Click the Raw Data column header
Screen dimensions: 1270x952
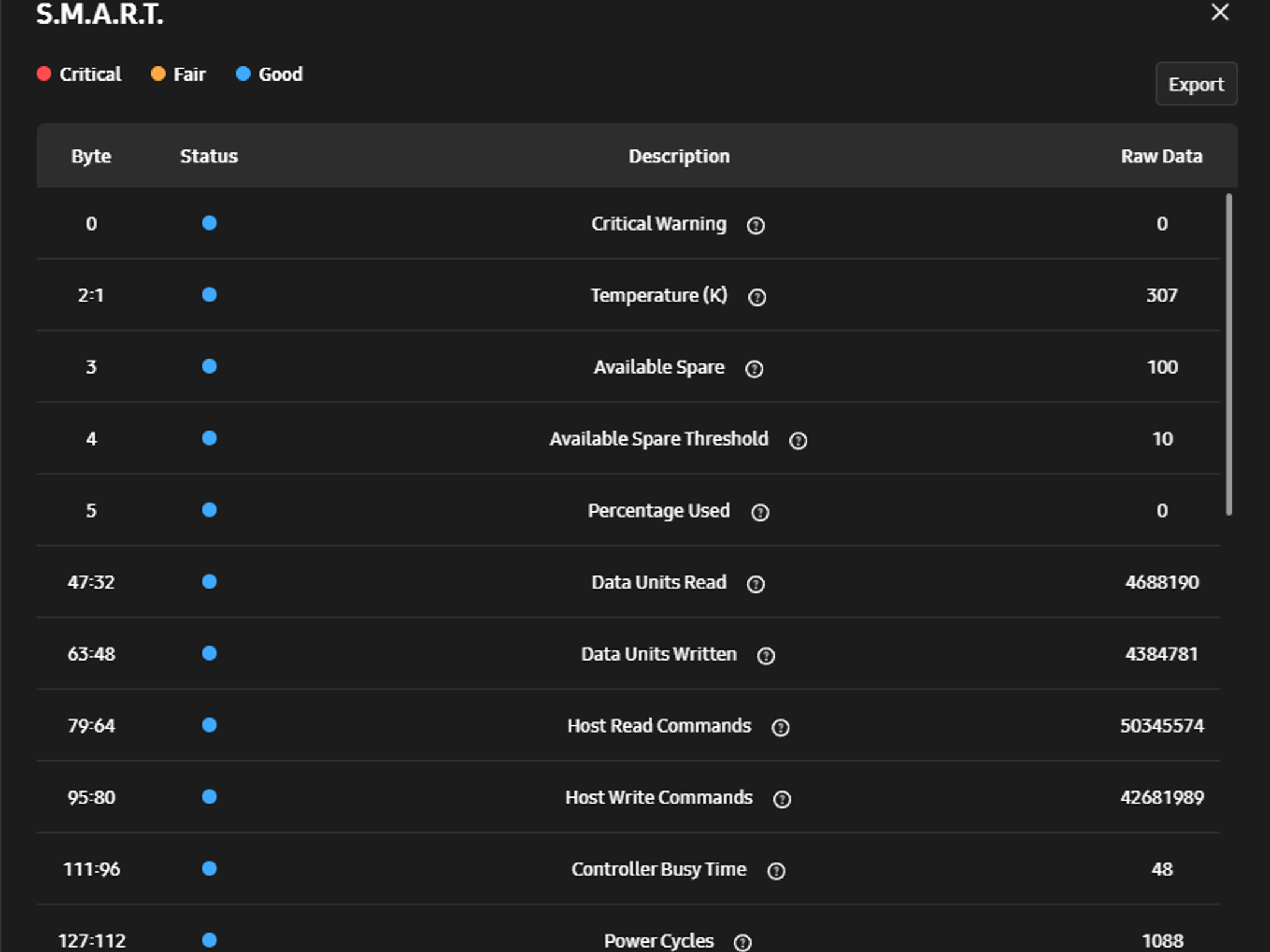pos(1161,156)
